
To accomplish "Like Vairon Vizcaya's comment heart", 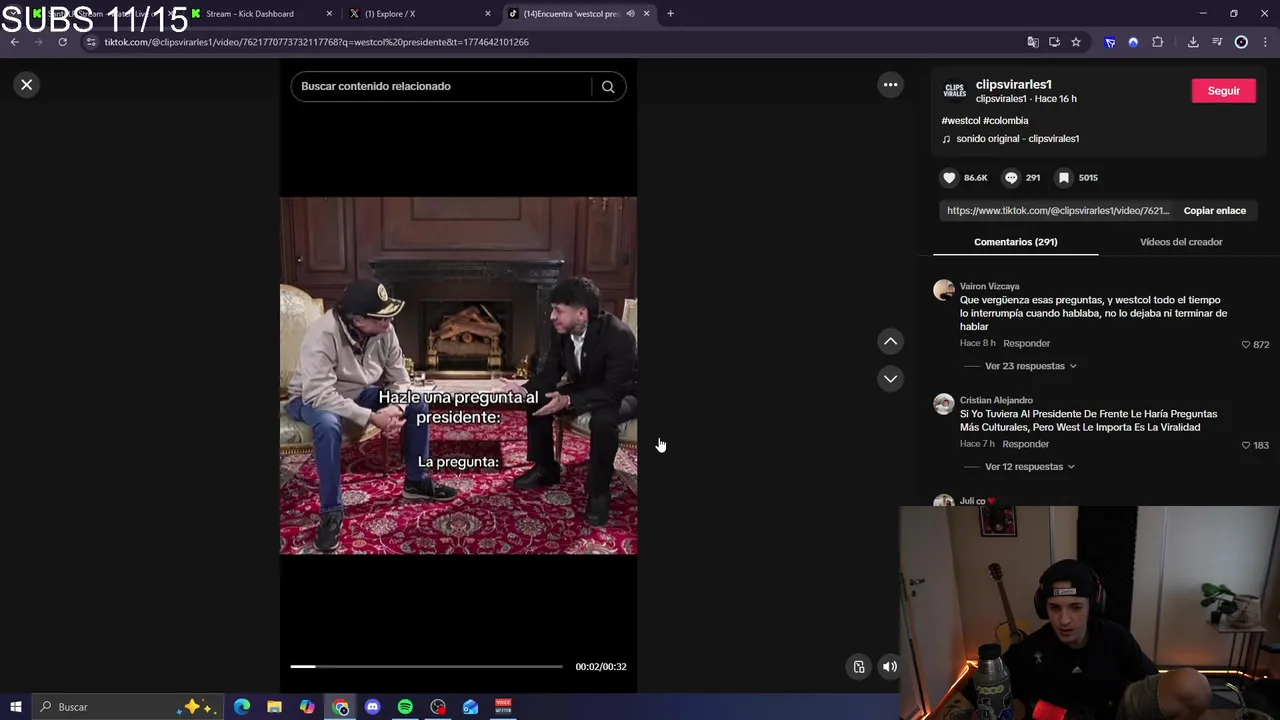I will click(x=1246, y=344).
